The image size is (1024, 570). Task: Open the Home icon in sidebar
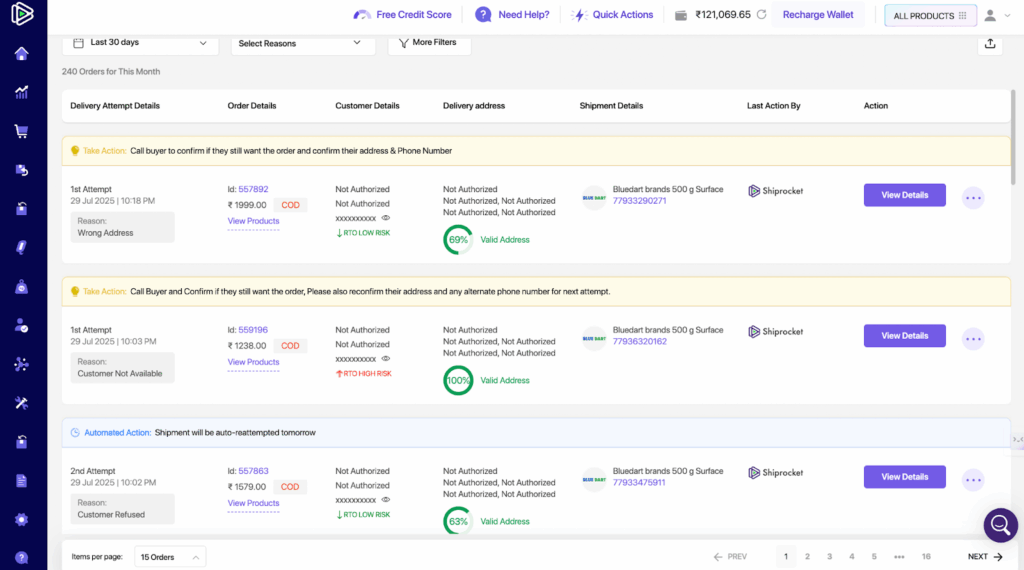pos(21,53)
